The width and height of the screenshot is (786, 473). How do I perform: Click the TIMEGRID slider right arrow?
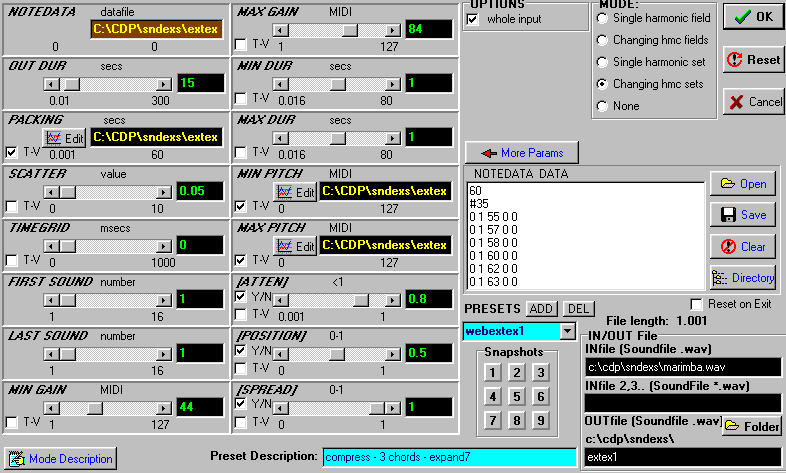163,247
